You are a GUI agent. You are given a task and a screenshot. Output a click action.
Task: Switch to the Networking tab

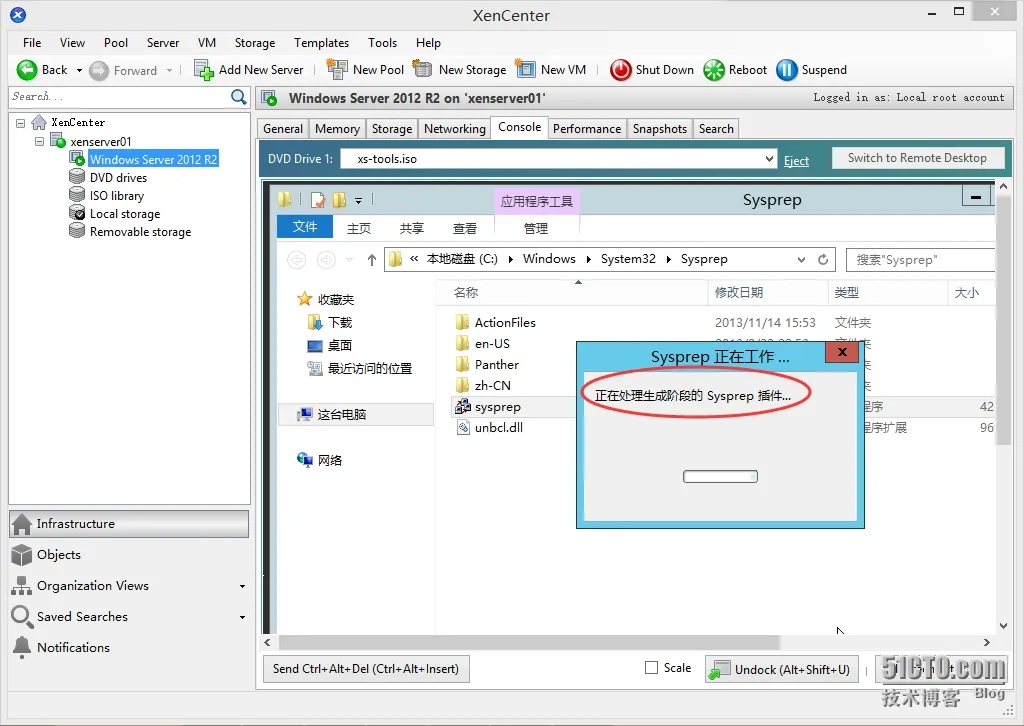(x=455, y=129)
